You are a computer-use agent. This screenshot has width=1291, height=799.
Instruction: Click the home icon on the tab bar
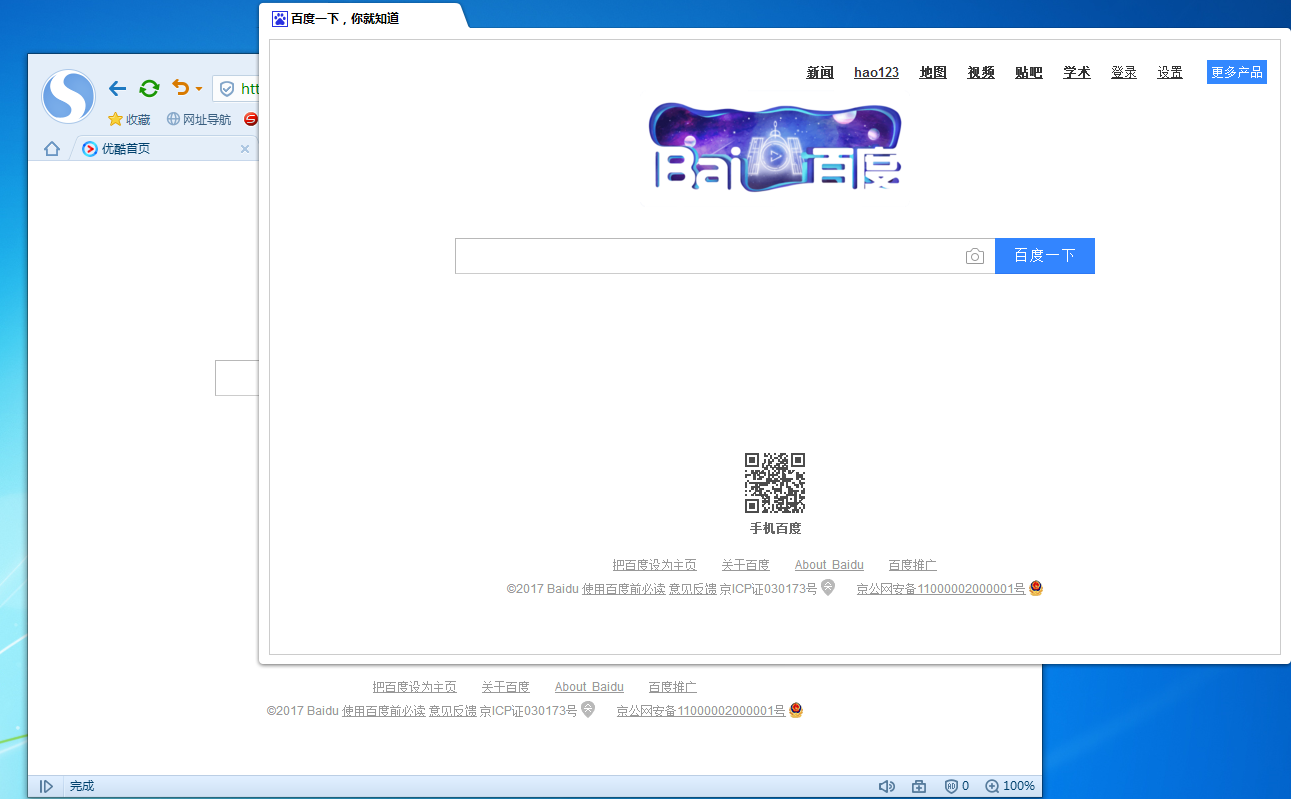pos(51,148)
